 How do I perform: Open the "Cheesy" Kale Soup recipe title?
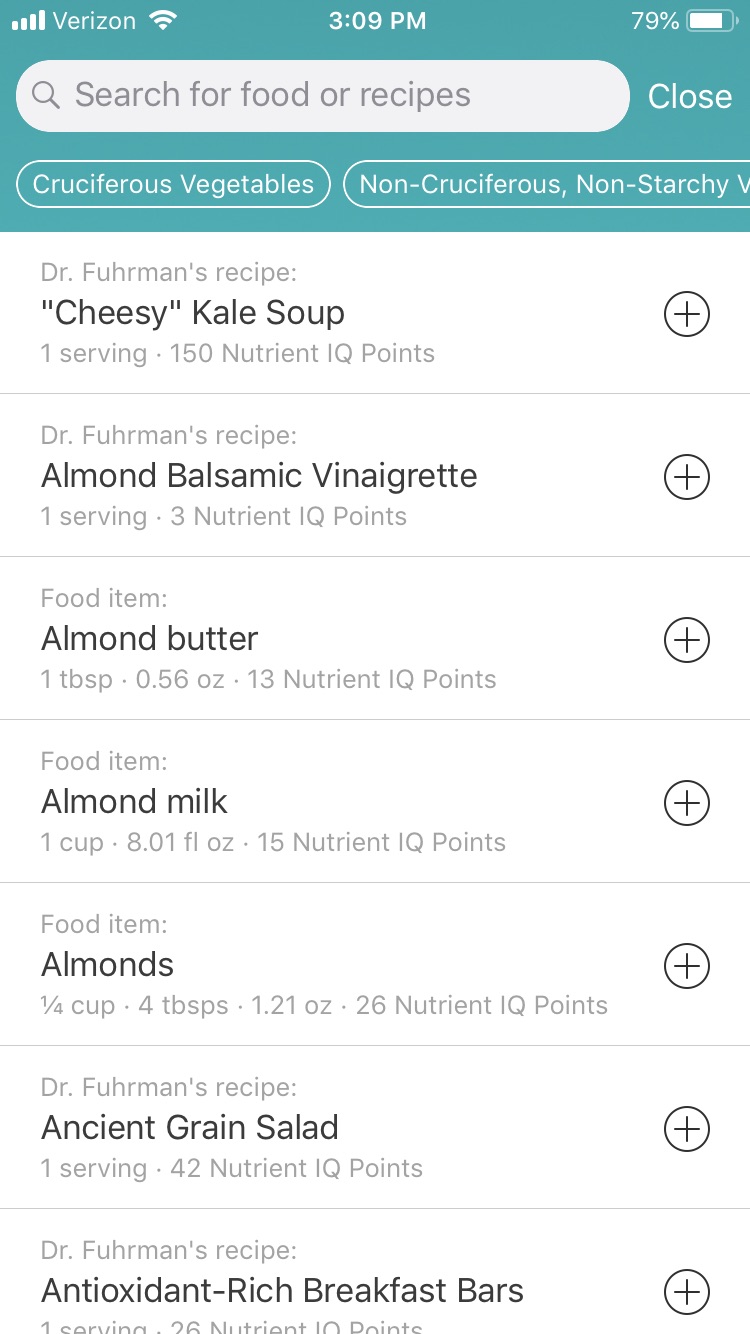pyautogui.click(x=193, y=313)
